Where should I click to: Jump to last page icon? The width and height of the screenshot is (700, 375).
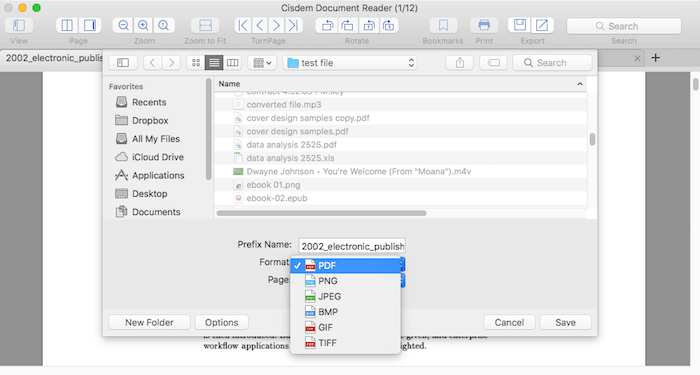pyautogui.click(x=293, y=25)
